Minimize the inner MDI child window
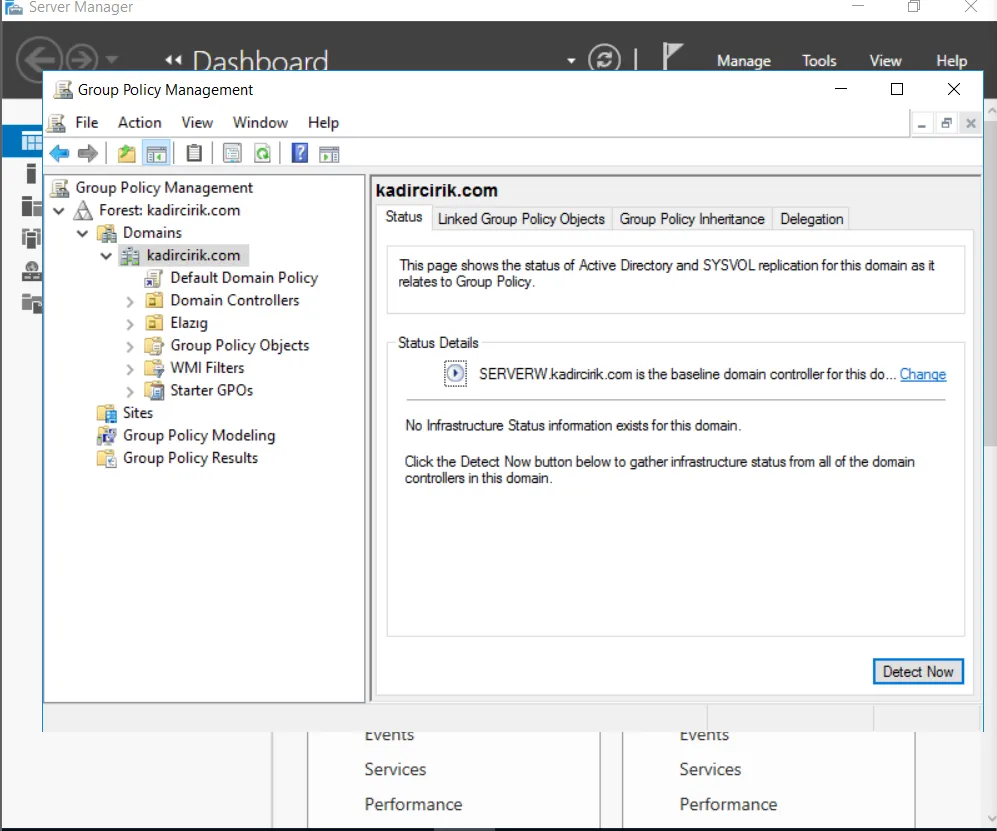The width and height of the screenshot is (997, 831). [921, 123]
